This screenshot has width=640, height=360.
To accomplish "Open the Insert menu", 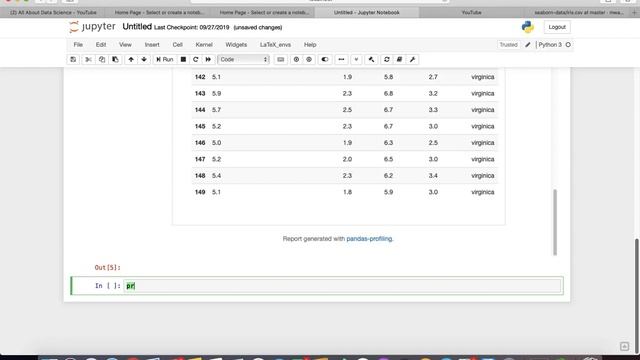I will (x=152, y=45).
